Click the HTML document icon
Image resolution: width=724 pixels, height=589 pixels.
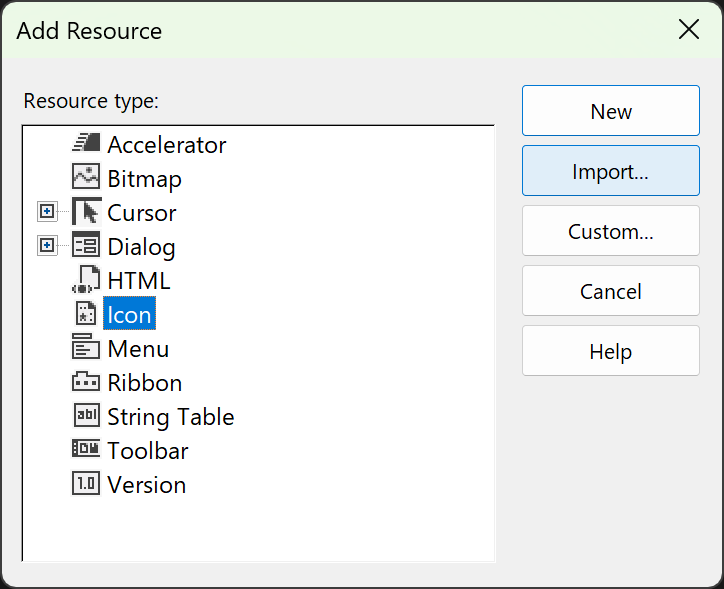click(x=86, y=280)
